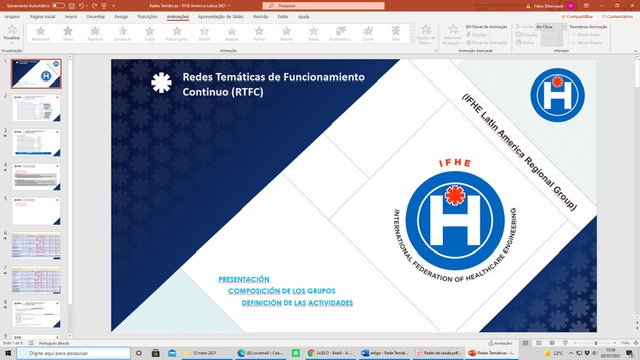
Task: Click the Compartilhar button
Action: (577, 17)
